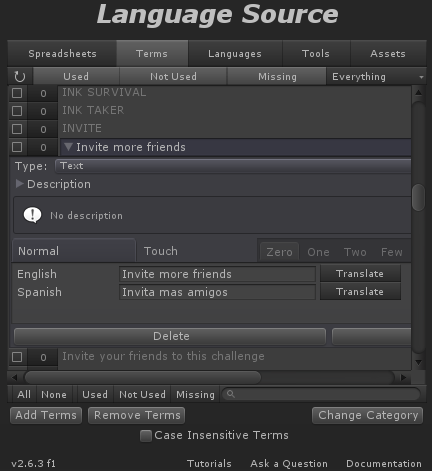
Task: Click the vertical scrollbar down arrow
Action: pos(418,362)
